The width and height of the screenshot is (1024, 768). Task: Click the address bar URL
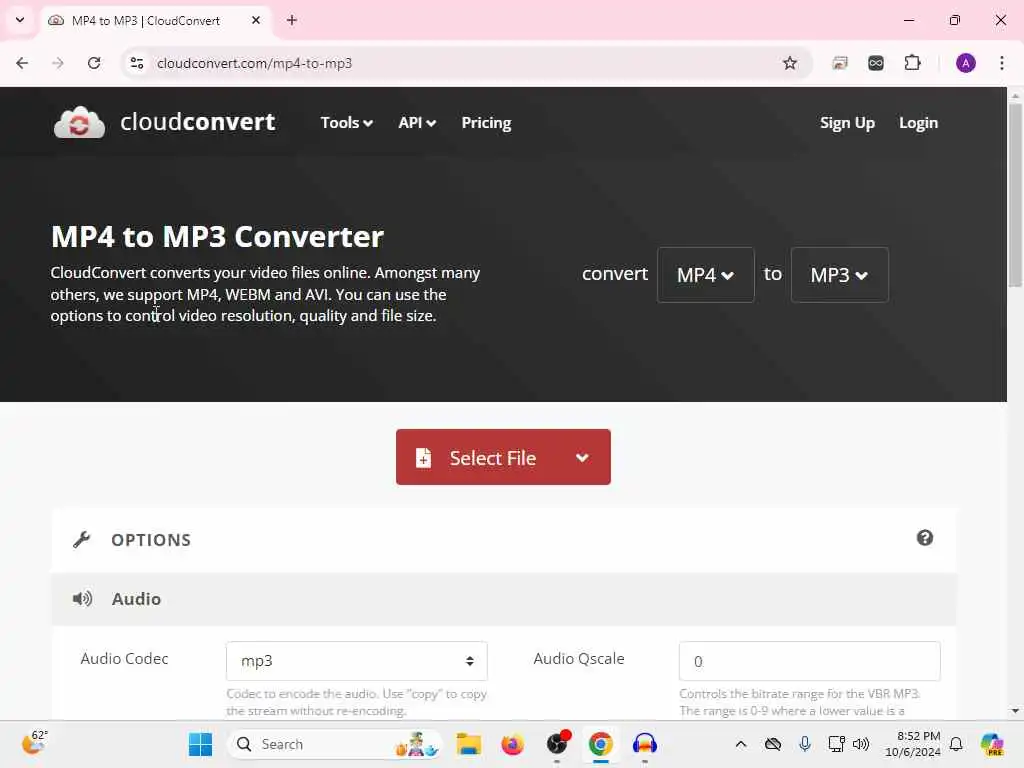pyautogui.click(x=254, y=63)
